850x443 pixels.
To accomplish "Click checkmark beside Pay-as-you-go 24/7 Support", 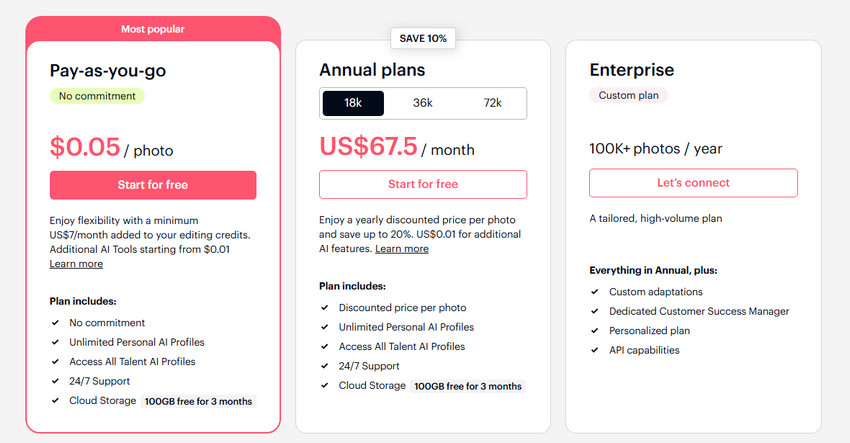I will point(55,381).
